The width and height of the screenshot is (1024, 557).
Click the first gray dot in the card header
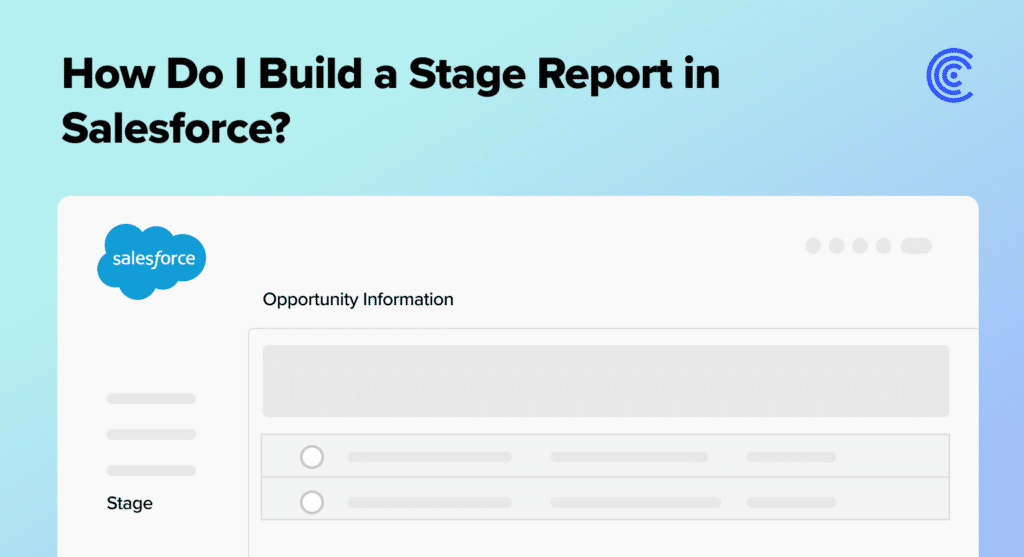tap(813, 246)
